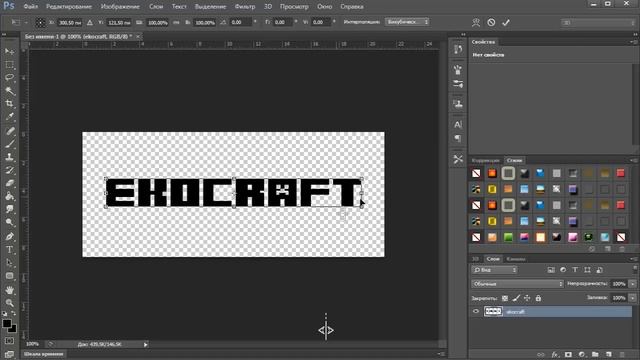
Task: Switch to the Коррекция tab
Action: pos(485,160)
